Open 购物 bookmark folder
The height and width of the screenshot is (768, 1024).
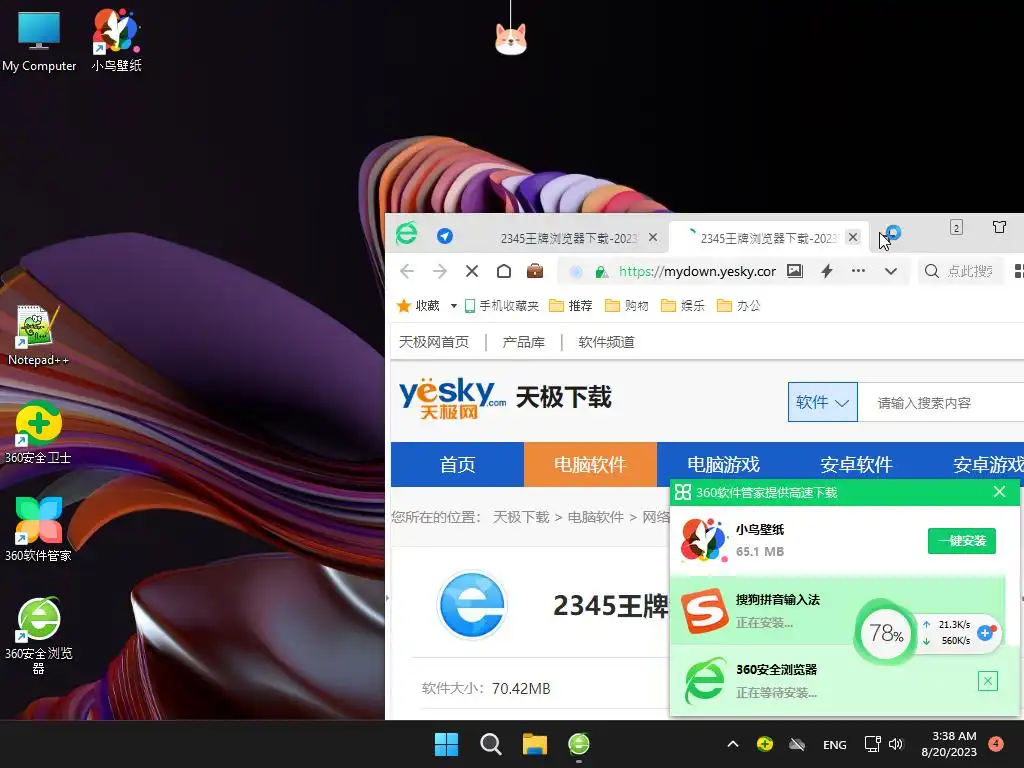pyautogui.click(x=627, y=306)
